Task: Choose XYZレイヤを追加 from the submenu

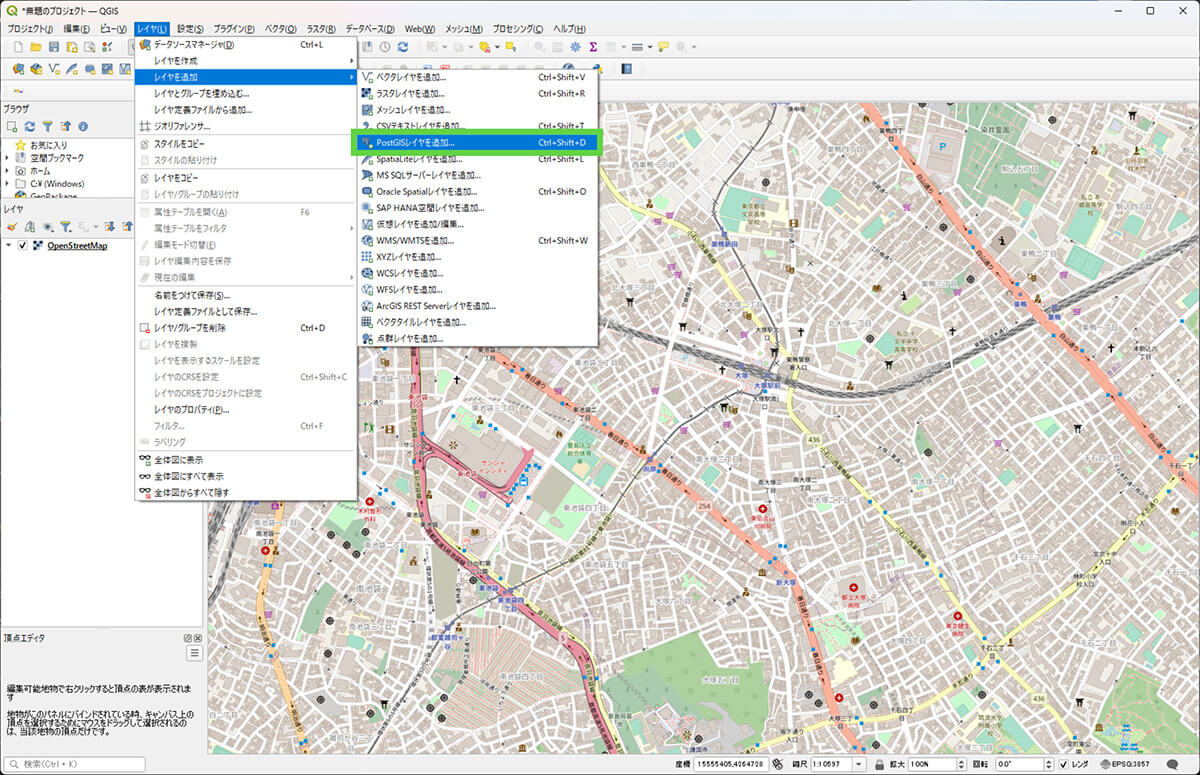Action: [x=477, y=257]
